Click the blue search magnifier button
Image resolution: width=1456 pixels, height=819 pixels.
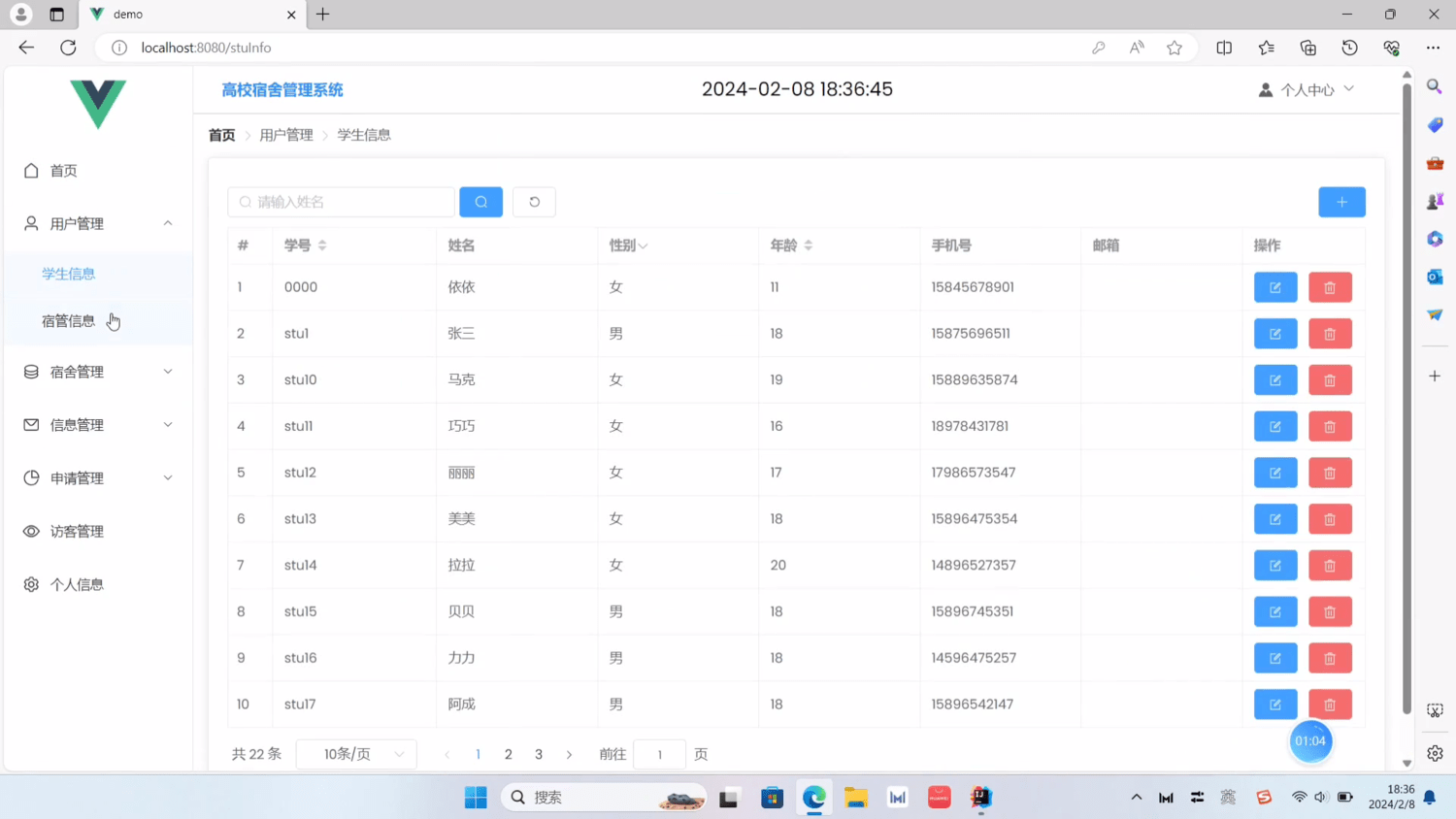click(x=480, y=202)
